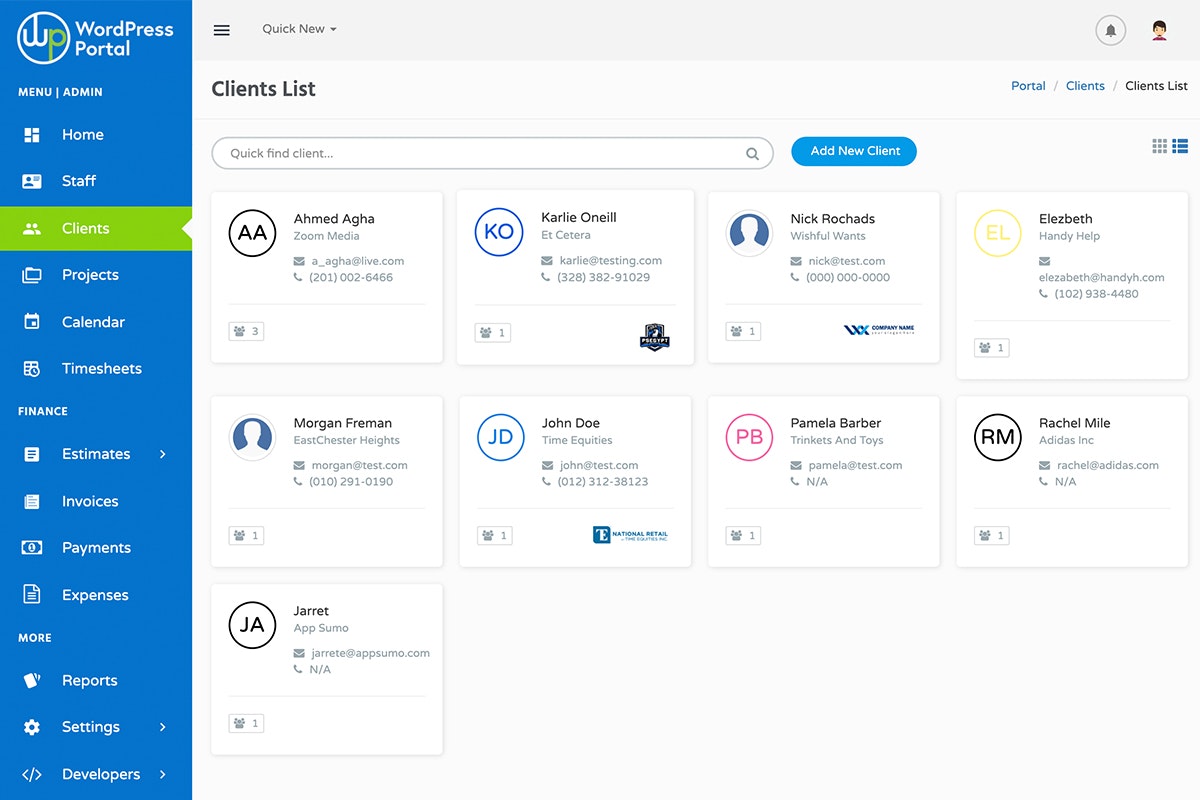Click email jarrete@appsumo.com
Screen dimensions: 1200x800
coord(370,653)
